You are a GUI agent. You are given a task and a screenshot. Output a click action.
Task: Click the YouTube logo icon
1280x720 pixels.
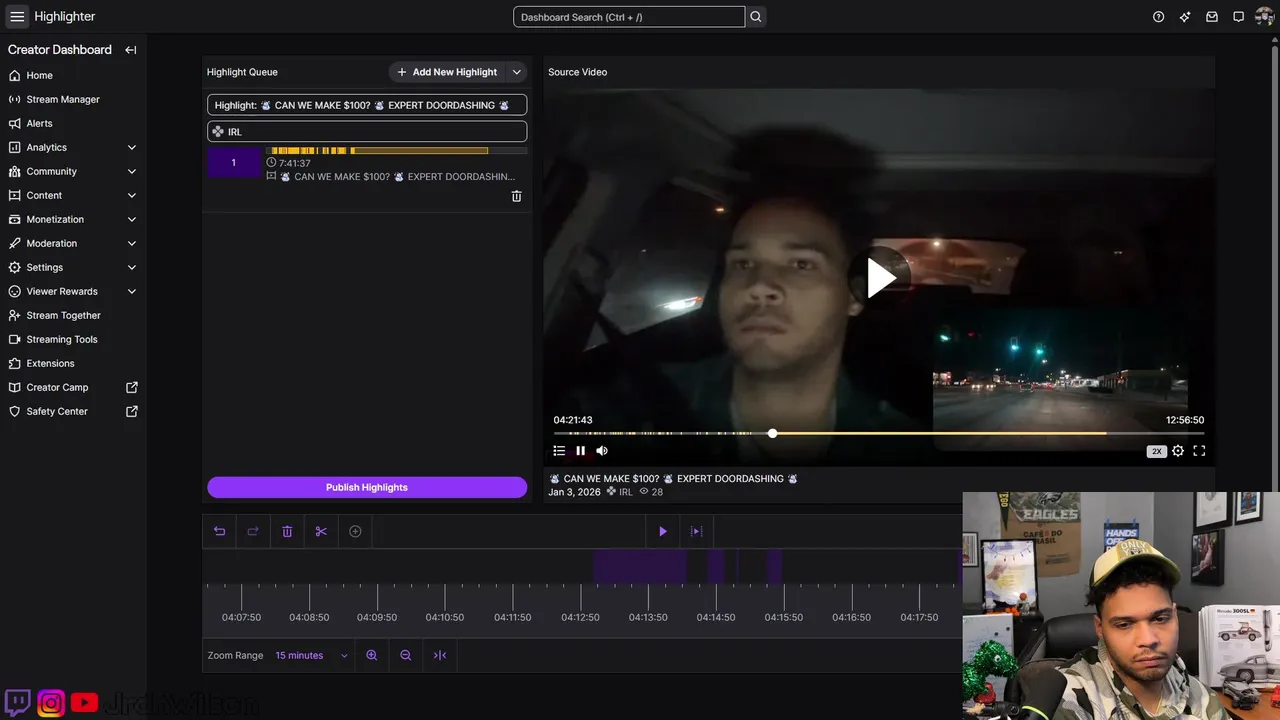pos(84,703)
